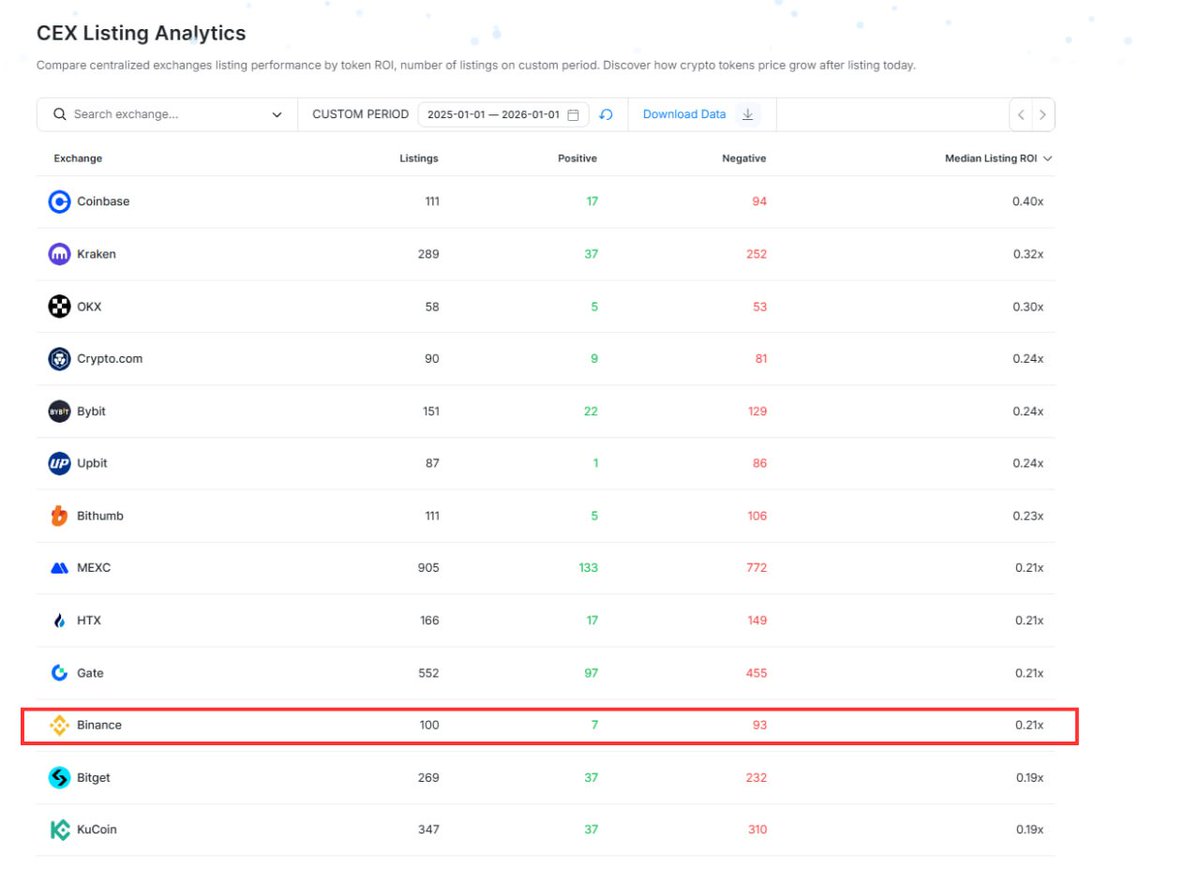Click MEXC's 133 positive value
This screenshot has width=1200, height=869.
588,568
